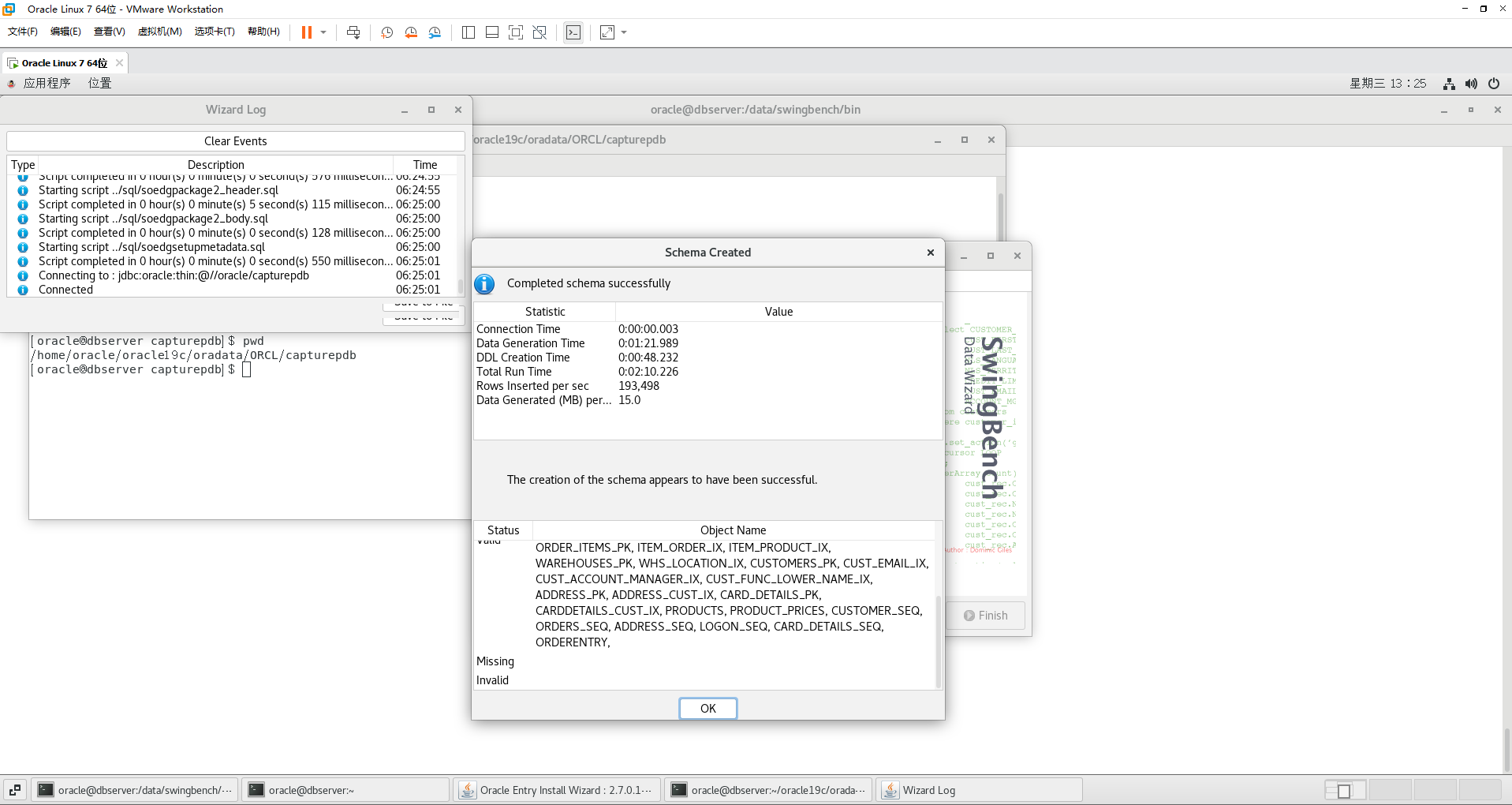
Task: Click the stretch guest display icon
Action: [x=607, y=32]
